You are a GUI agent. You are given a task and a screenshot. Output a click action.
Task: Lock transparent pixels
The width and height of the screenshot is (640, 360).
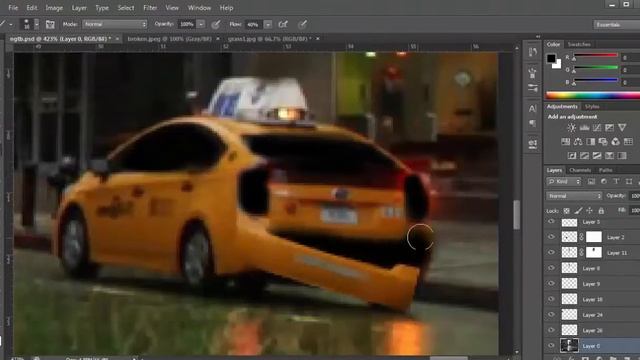tap(567, 211)
